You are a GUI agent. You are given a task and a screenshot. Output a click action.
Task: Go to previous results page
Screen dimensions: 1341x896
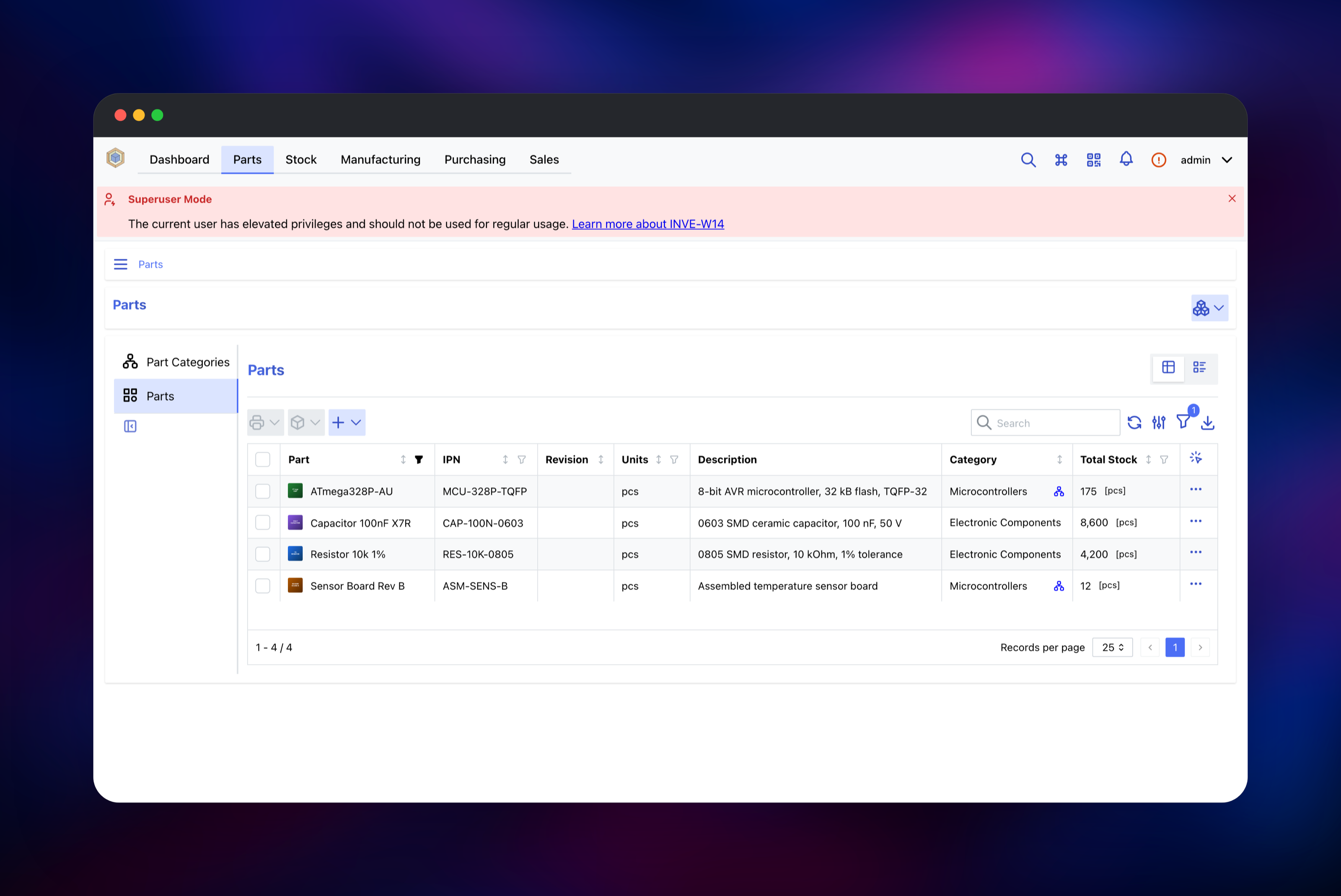[1149, 648]
